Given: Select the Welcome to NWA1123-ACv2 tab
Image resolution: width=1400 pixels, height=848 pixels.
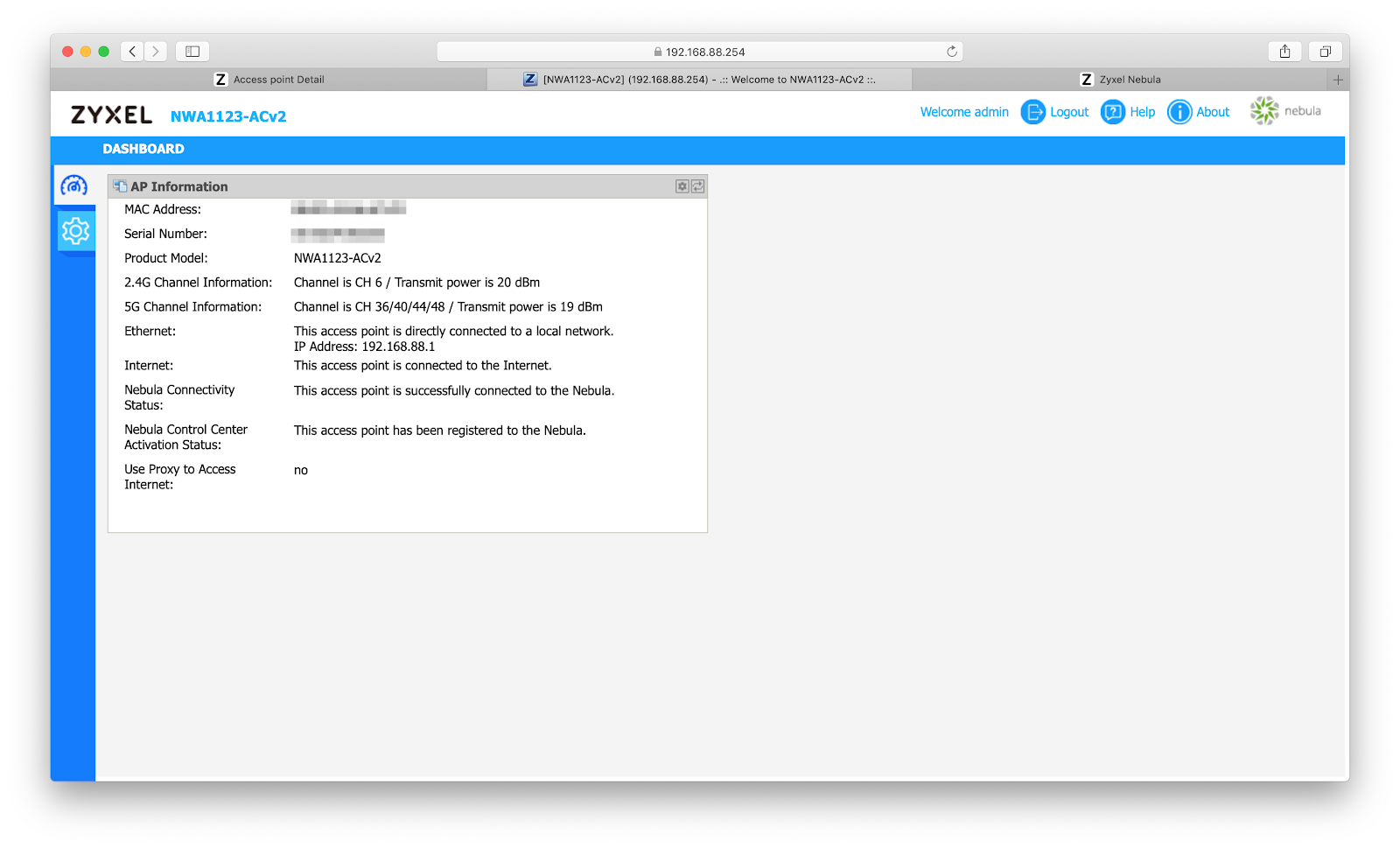Looking at the screenshot, I should point(699,80).
